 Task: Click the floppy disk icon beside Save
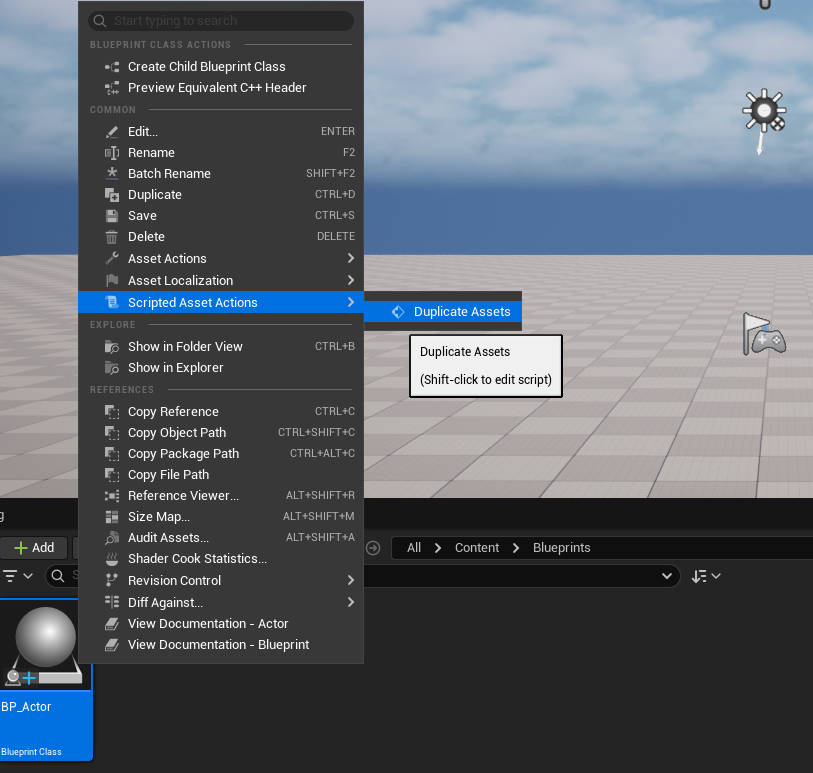[111, 216]
